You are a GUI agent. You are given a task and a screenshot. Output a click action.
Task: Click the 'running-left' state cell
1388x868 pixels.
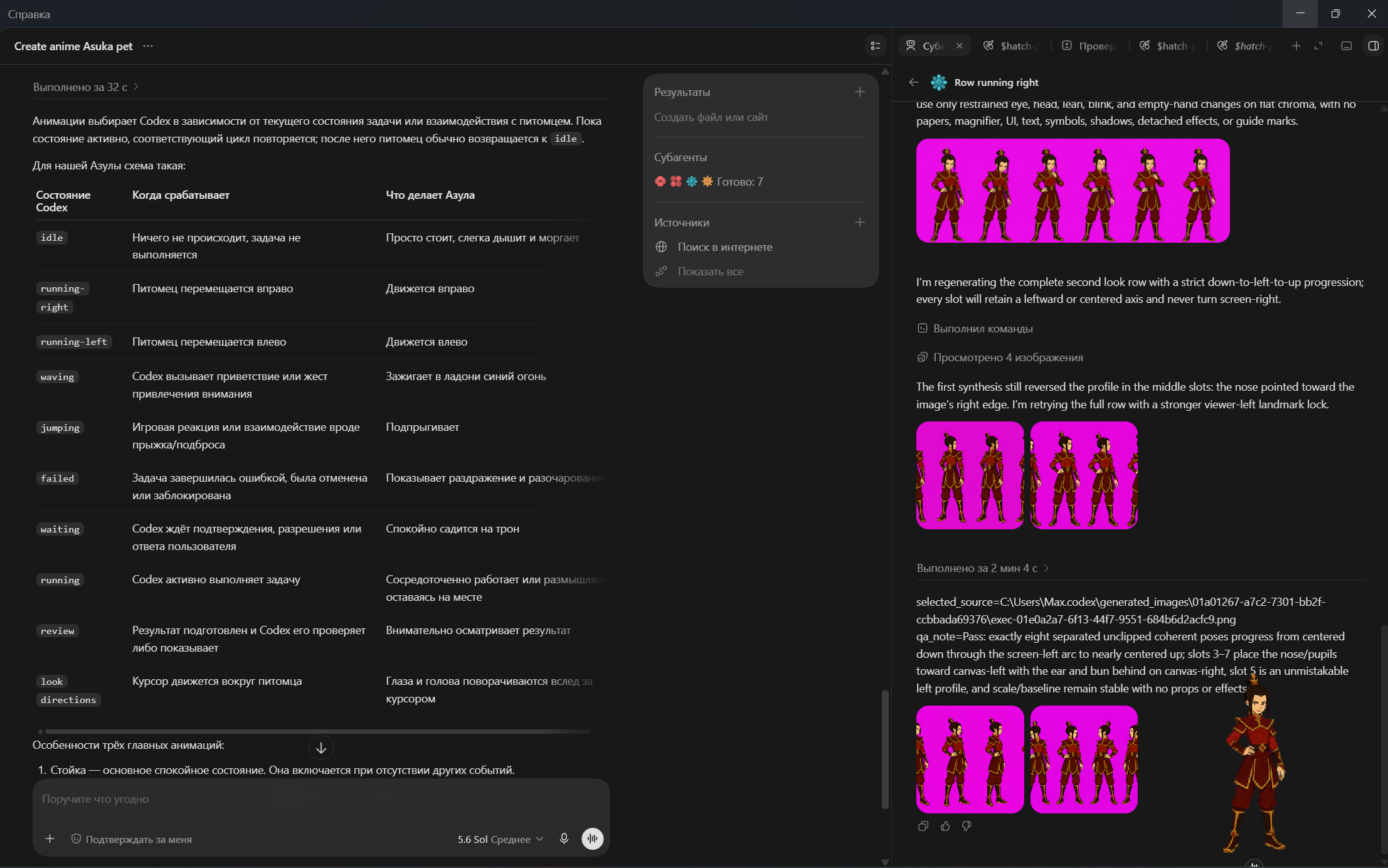pos(74,342)
